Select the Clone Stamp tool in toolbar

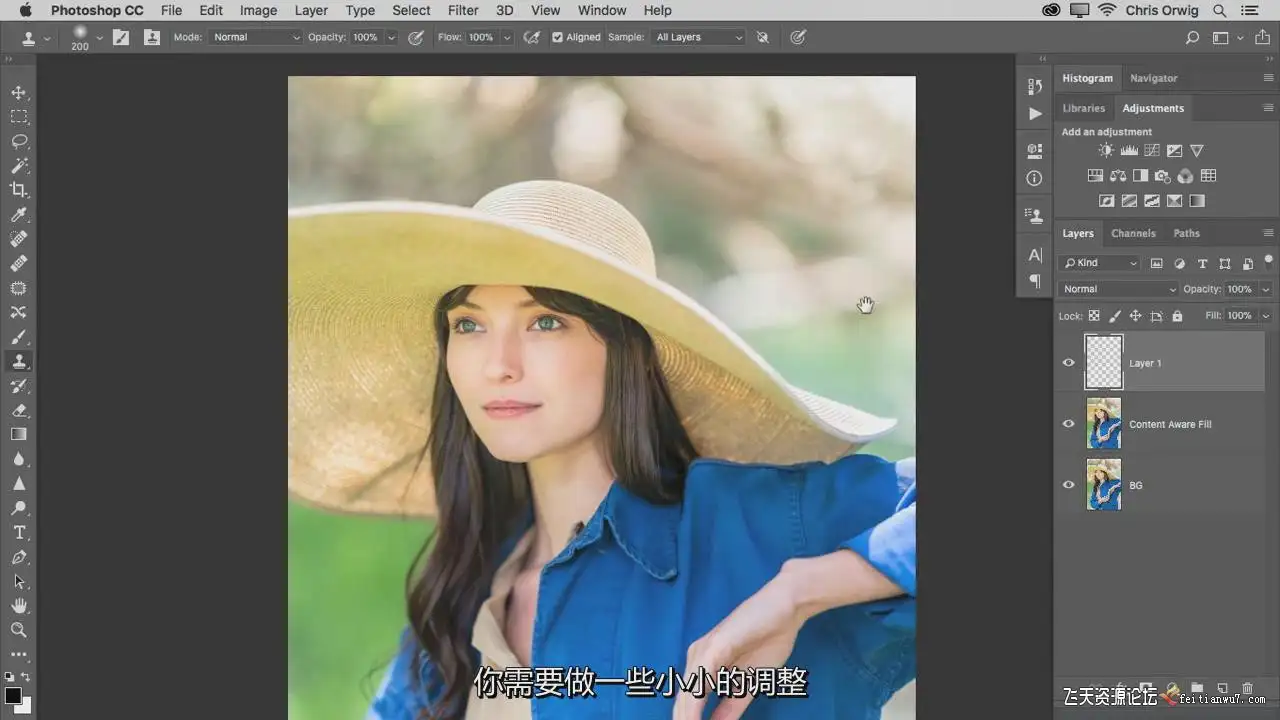tap(19, 361)
